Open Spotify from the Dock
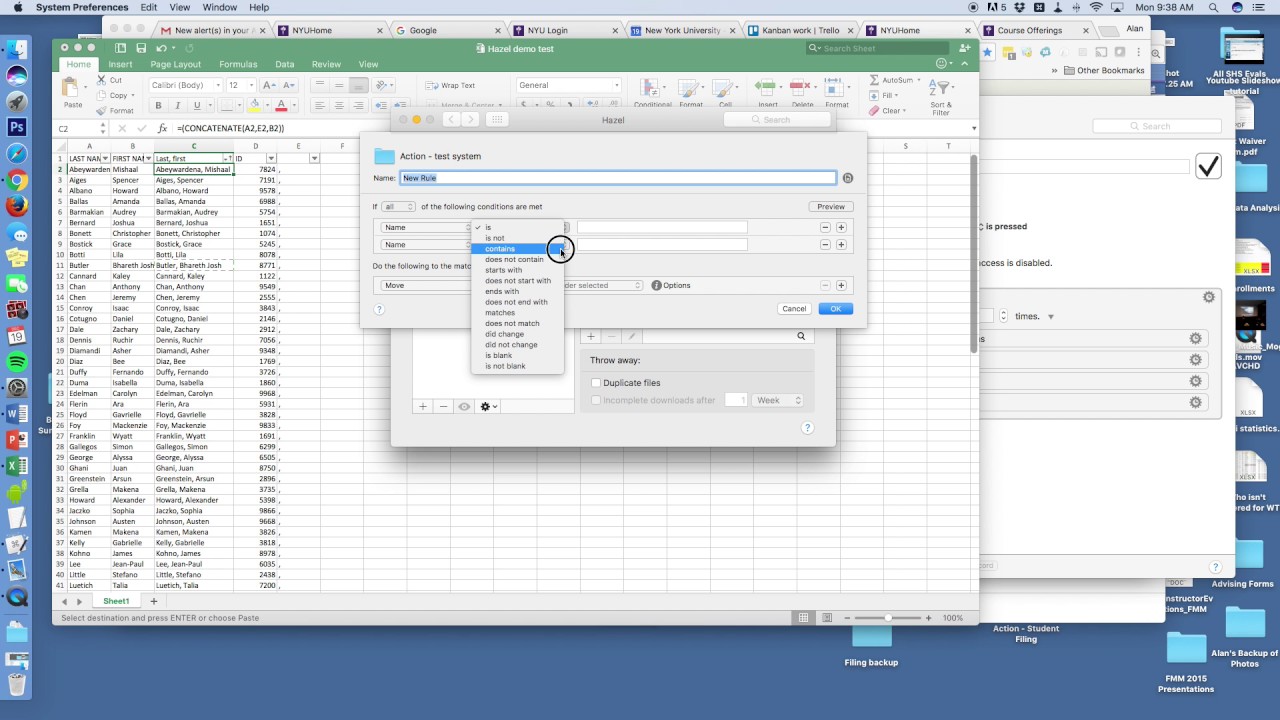 [x=17, y=361]
